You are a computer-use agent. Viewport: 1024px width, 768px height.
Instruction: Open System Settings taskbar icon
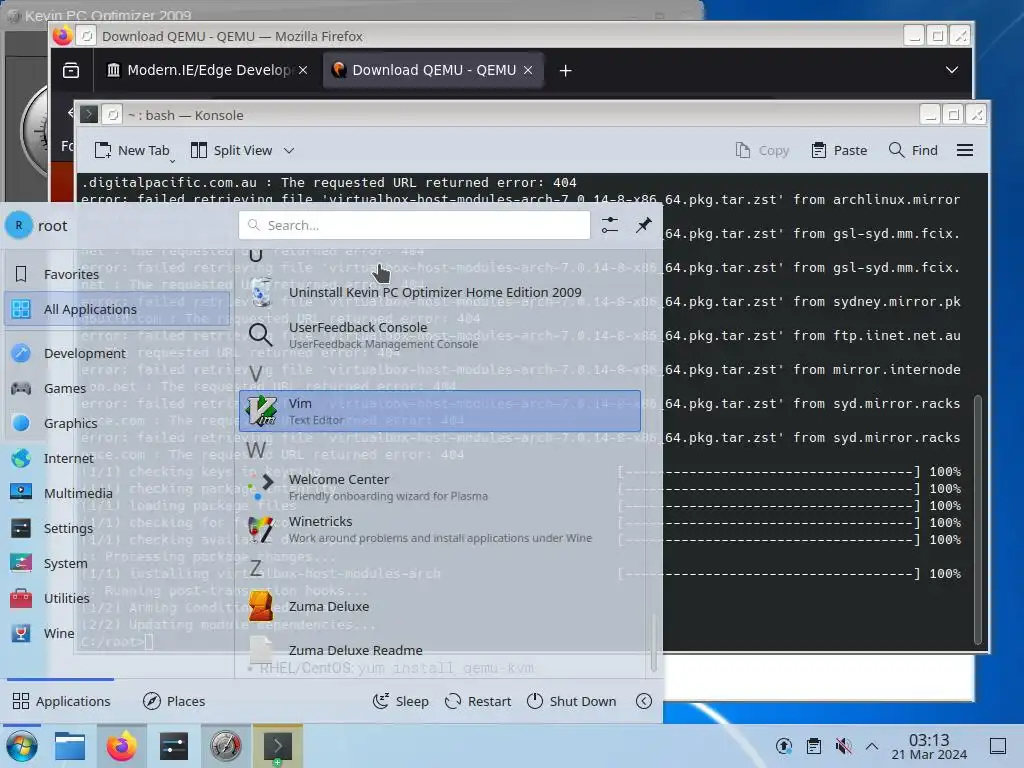pos(174,746)
